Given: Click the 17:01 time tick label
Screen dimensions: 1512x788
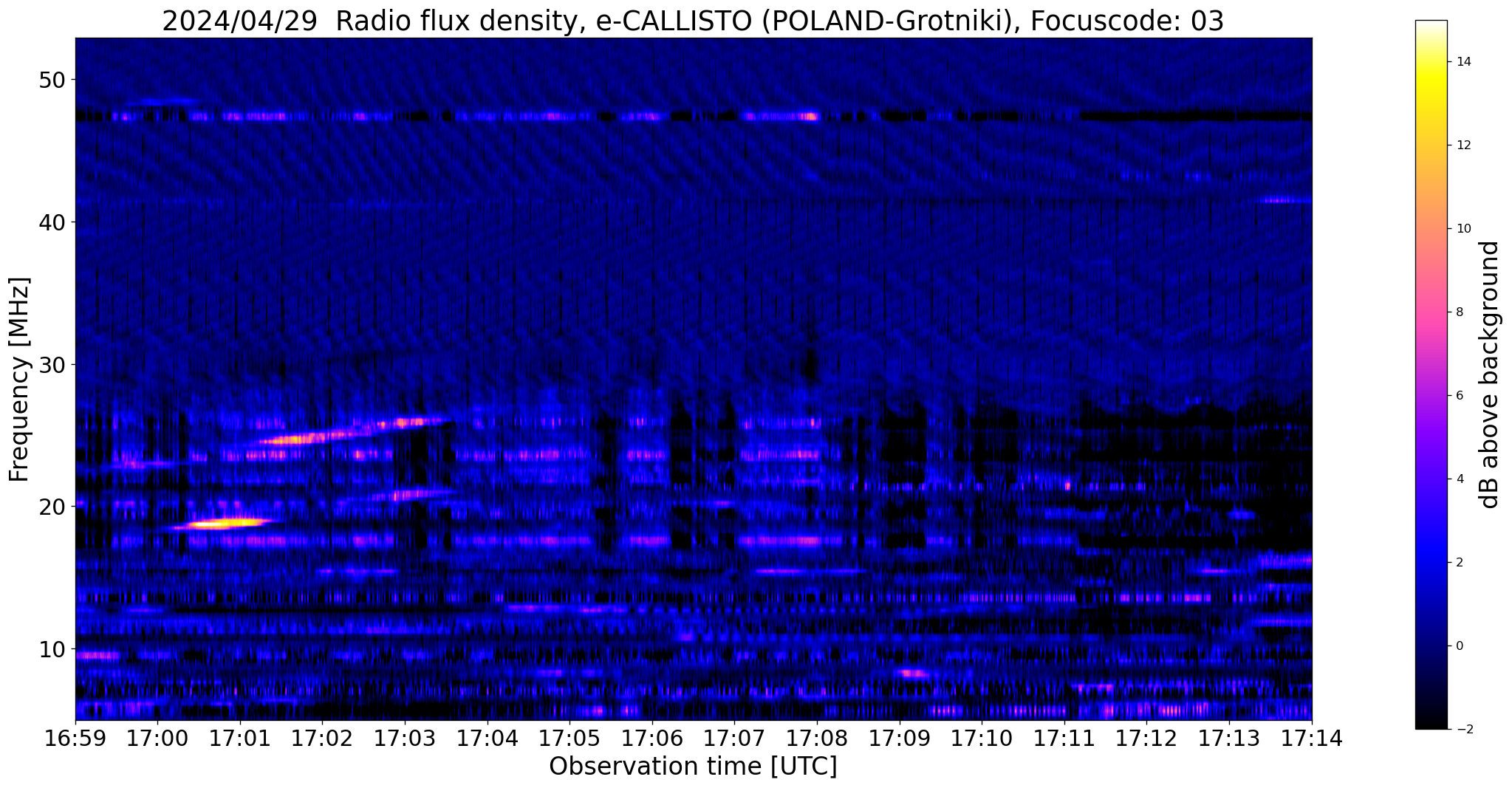Looking at the screenshot, I should click(240, 738).
